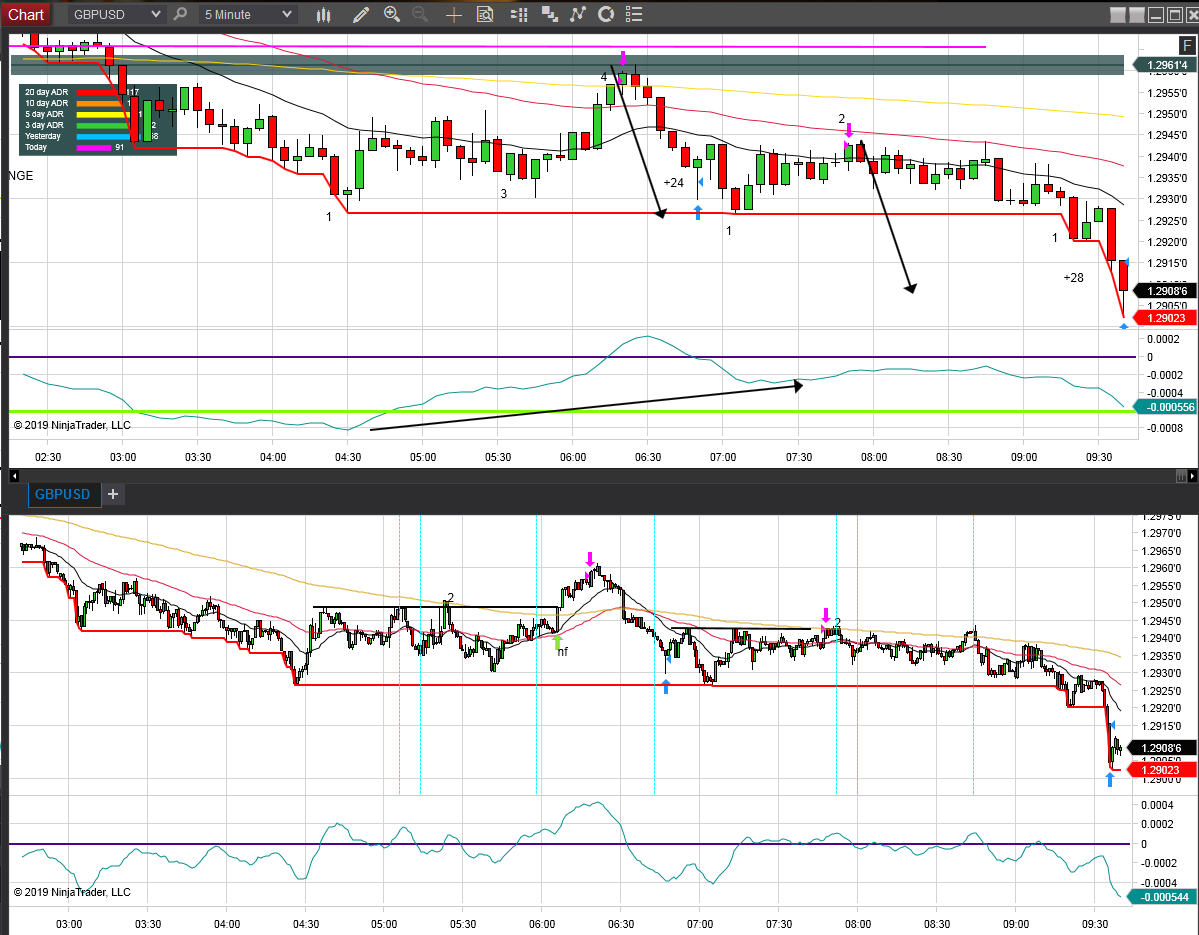Viewport: 1199px width, 935px height.
Task: Click the first gray link button
Action: tap(1118, 15)
